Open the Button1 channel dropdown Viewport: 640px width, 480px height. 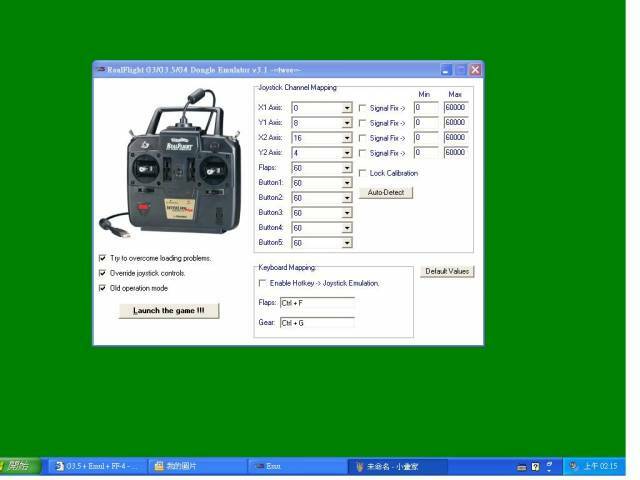(347, 183)
